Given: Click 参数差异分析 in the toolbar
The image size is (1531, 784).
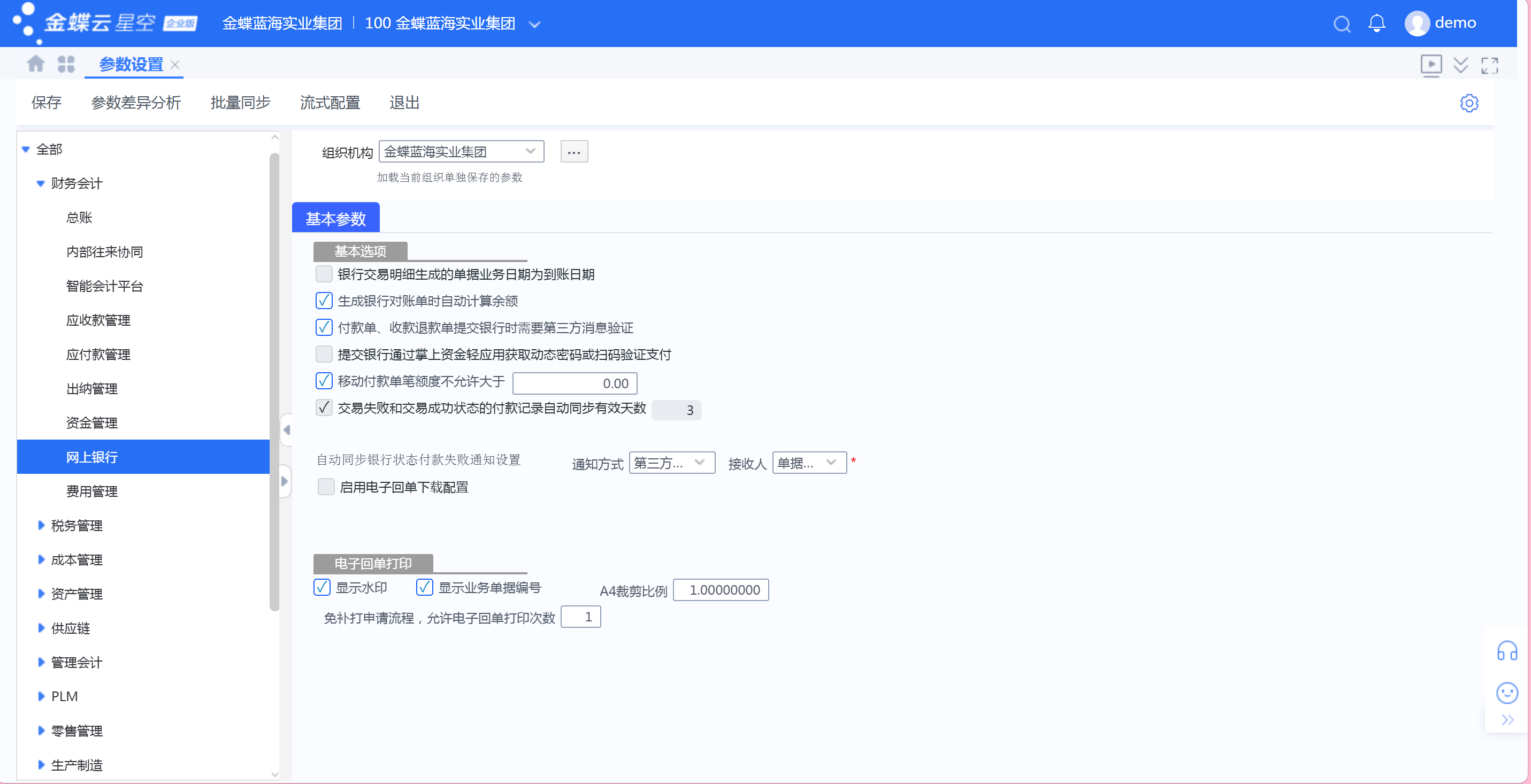Looking at the screenshot, I should point(135,103).
